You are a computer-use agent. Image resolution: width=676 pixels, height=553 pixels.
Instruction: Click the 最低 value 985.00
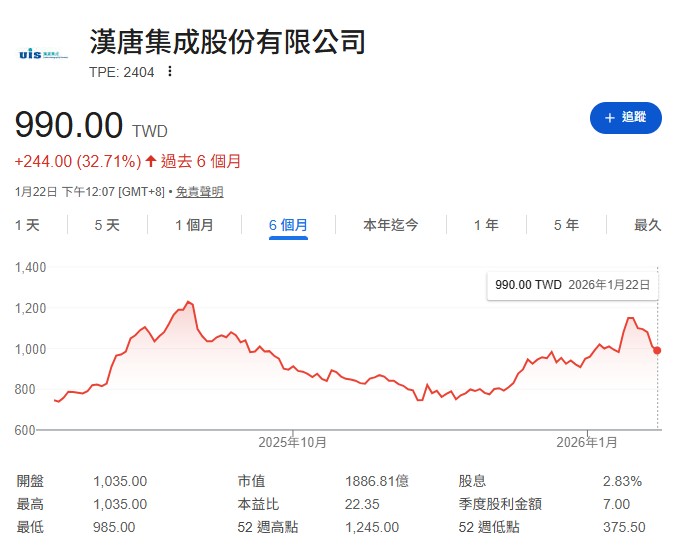(114, 527)
